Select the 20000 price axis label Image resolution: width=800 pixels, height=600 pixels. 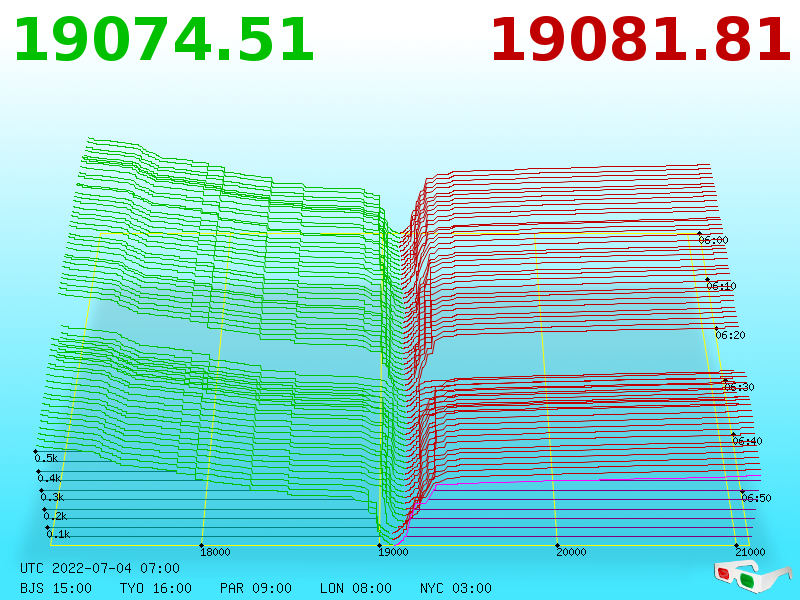click(x=571, y=552)
